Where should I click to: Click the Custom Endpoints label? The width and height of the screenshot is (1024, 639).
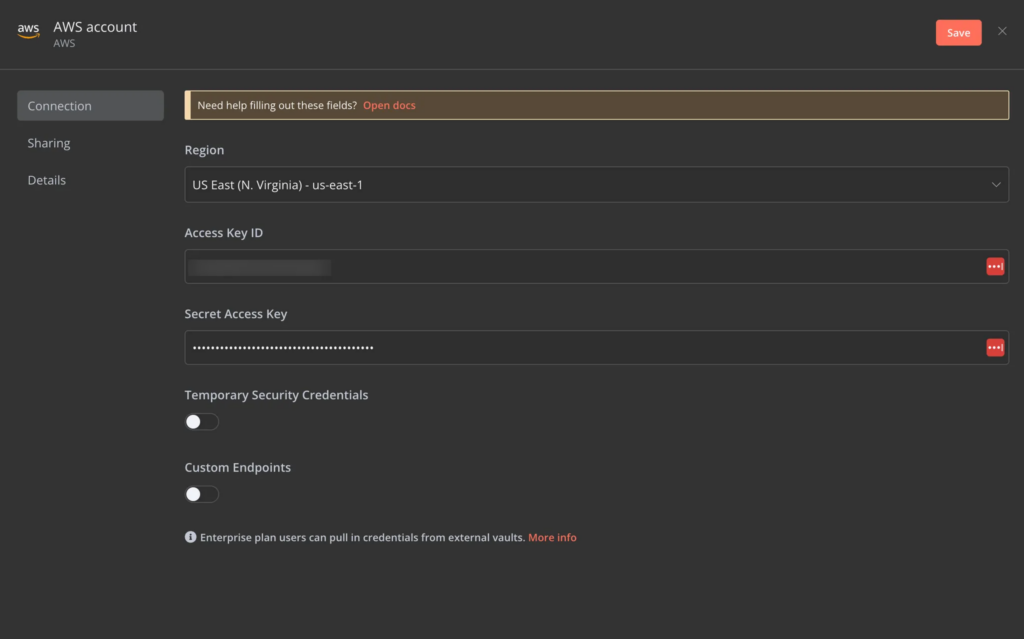click(238, 468)
